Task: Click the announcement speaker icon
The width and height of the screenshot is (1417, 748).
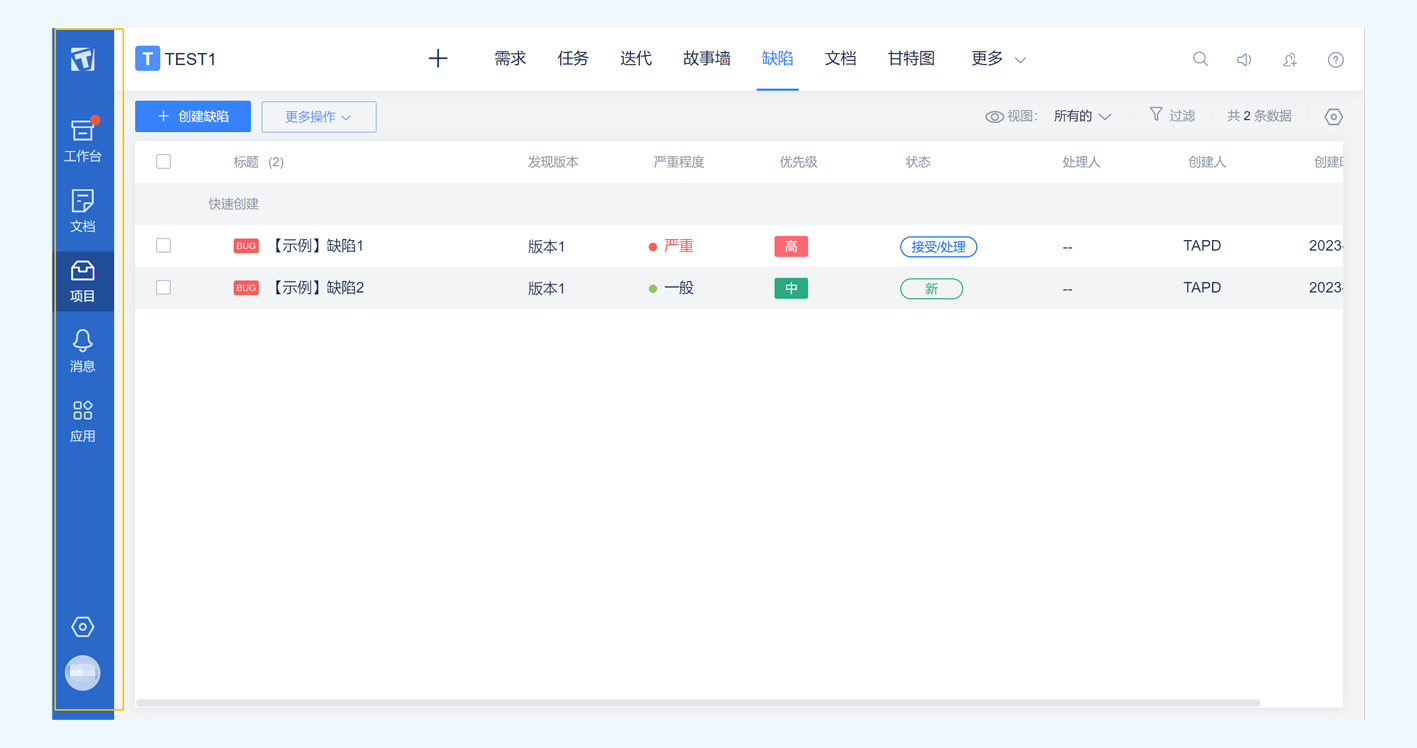Action: 1244,60
